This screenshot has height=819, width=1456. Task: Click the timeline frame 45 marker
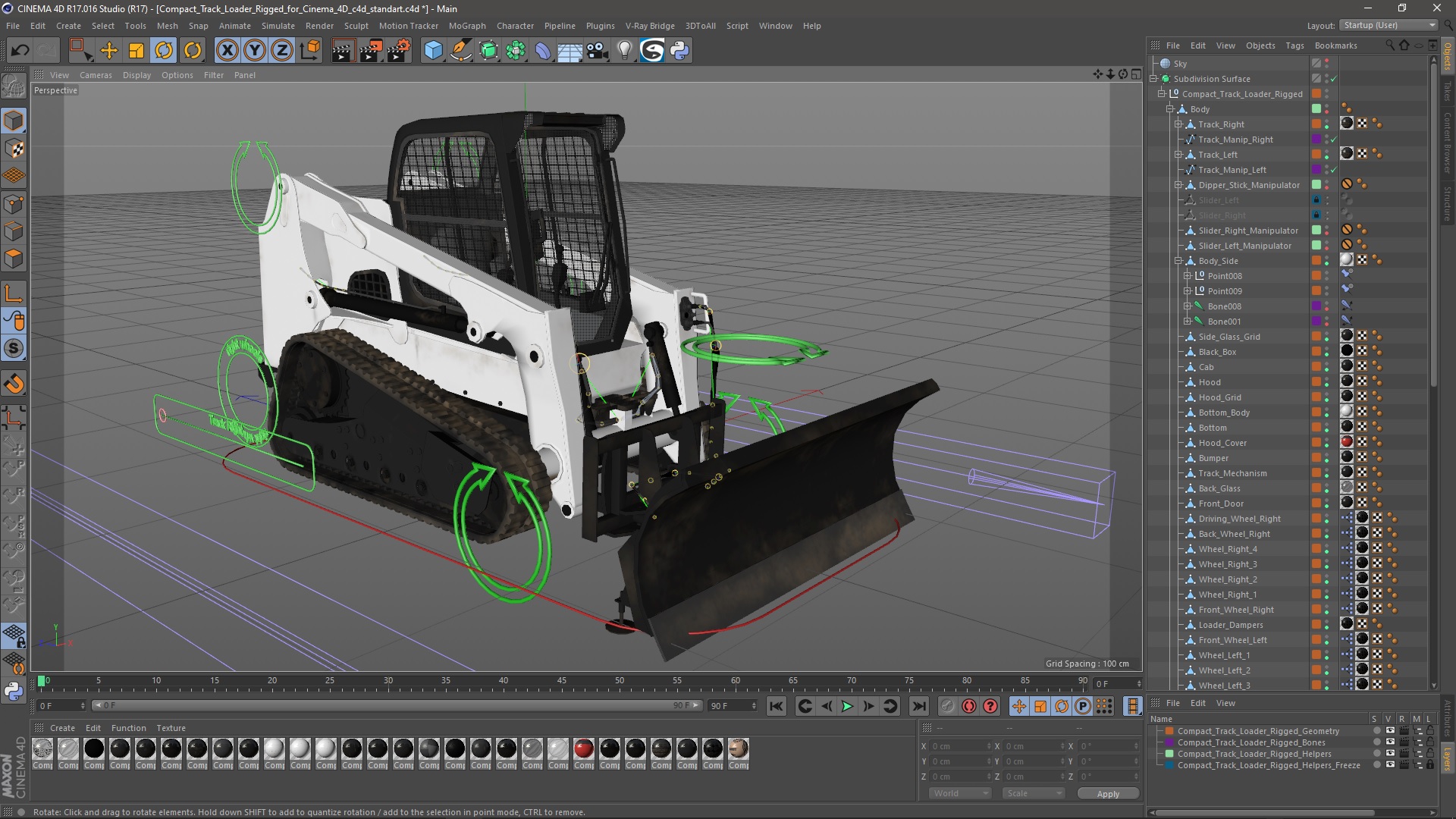pyautogui.click(x=561, y=682)
